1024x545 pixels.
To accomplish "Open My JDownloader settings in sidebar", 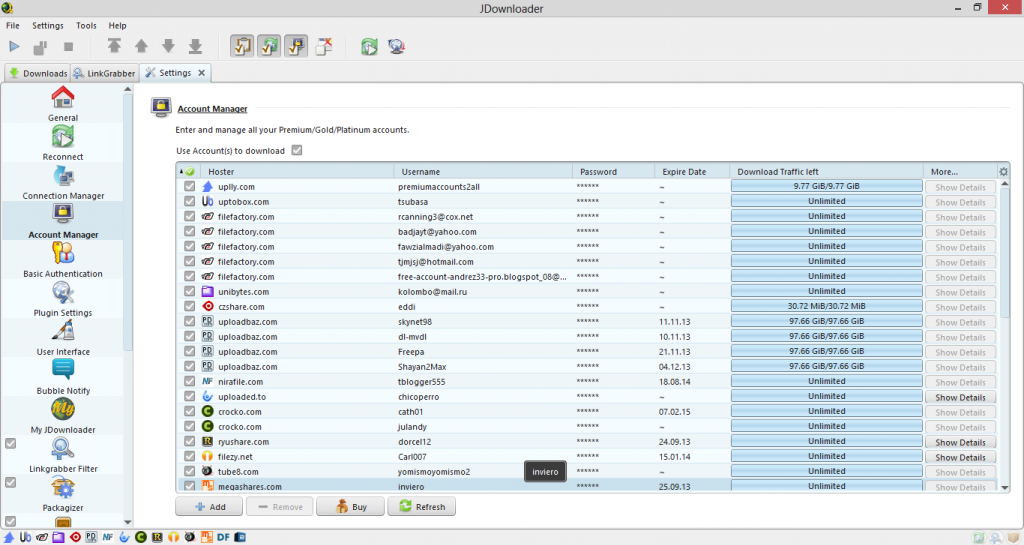I will [x=63, y=416].
